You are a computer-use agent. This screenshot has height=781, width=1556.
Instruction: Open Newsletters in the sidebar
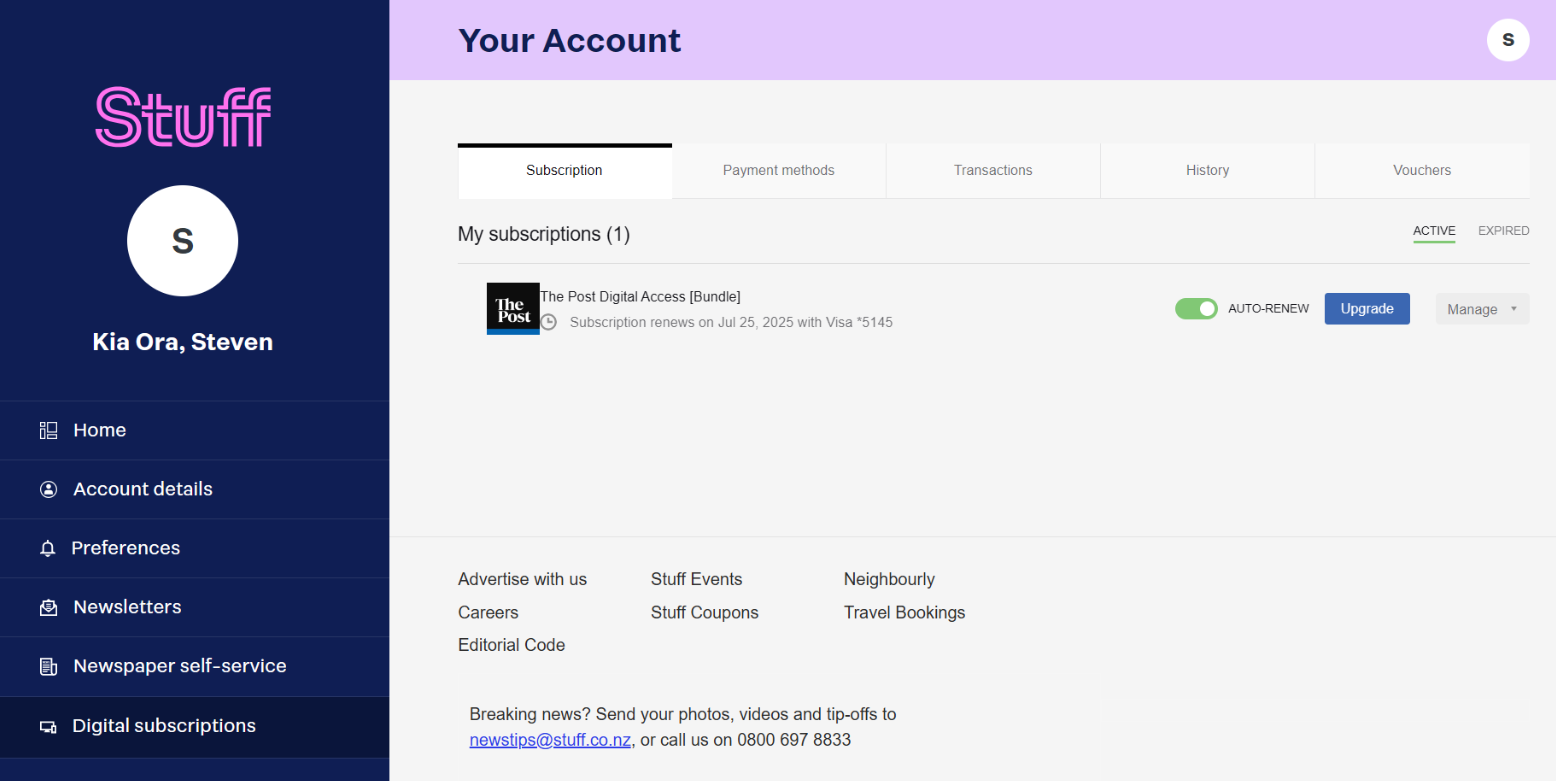tap(195, 607)
